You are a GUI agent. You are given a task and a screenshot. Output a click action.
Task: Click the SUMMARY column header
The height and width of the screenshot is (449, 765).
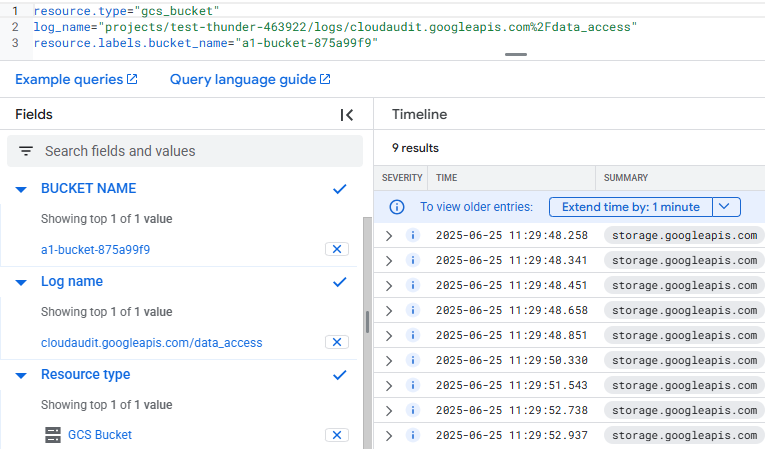[x=626, y=178]
